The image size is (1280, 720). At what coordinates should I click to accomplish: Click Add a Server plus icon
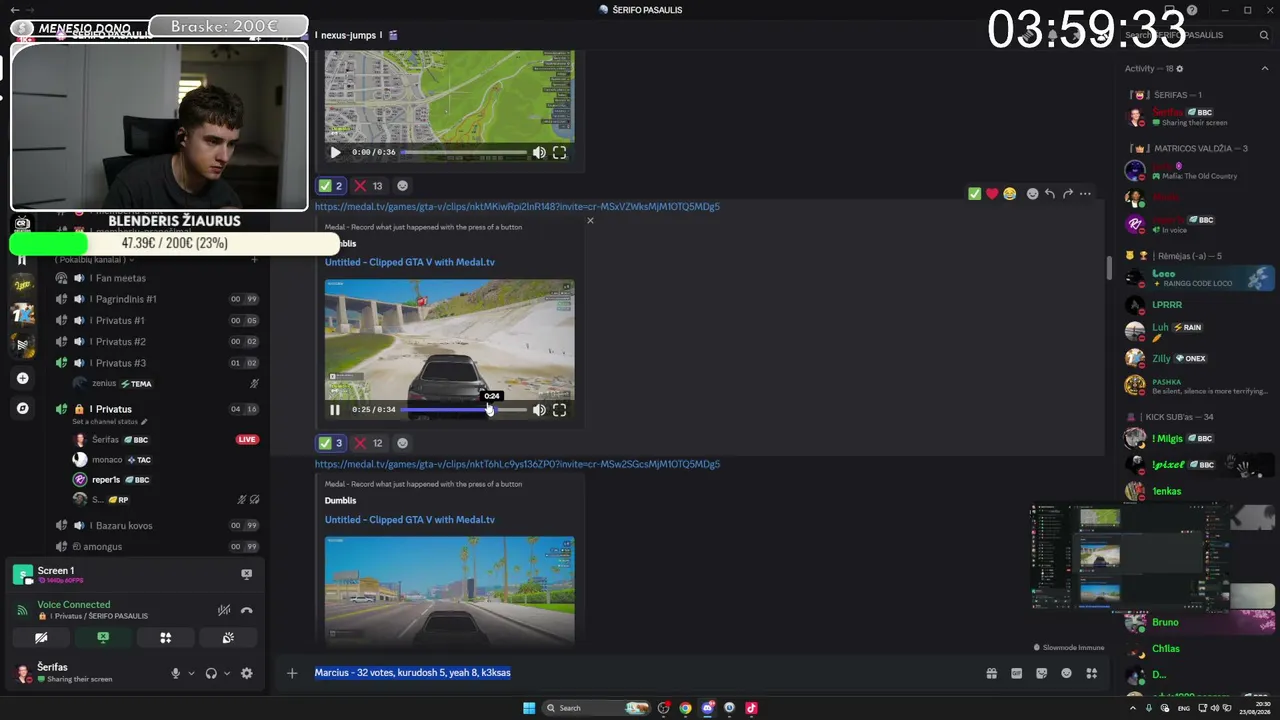point(22,378)
